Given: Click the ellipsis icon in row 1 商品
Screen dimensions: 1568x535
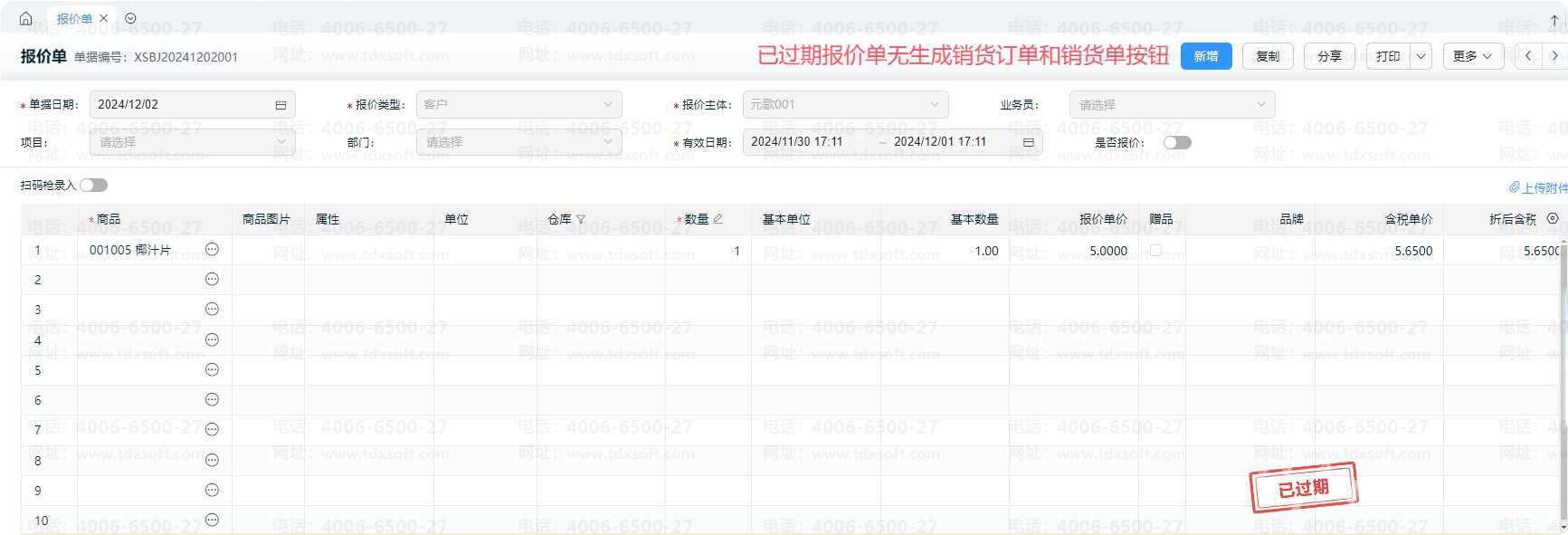Looking at the screenshot, I should 212,249.
